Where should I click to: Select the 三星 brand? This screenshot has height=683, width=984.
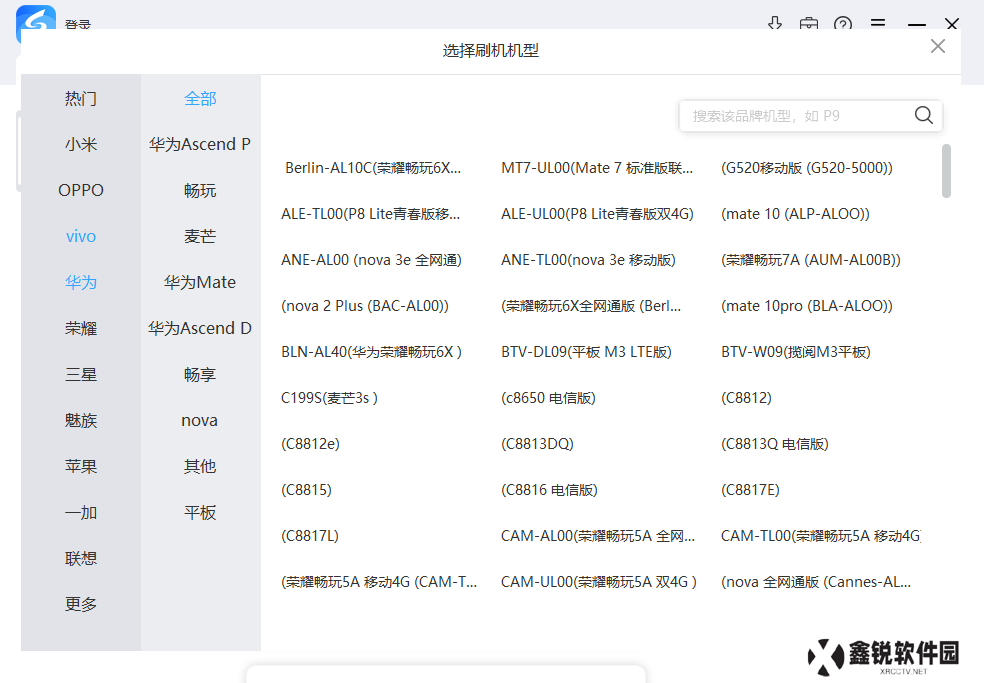81,375
